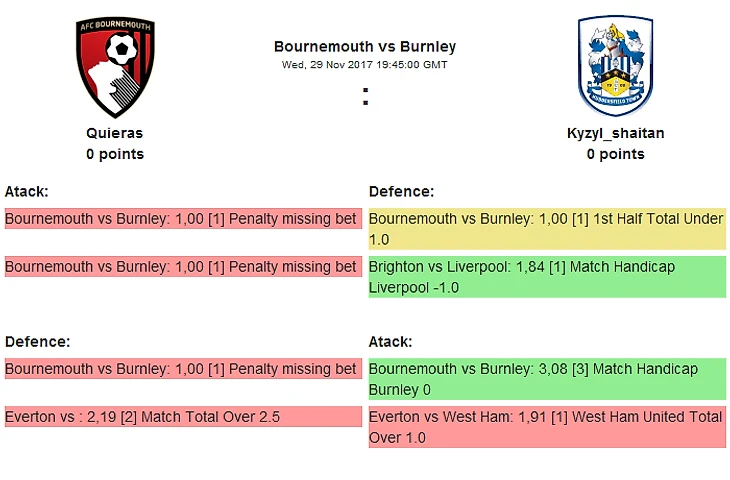Click the left Attack section heading
The height and width of the screenshot is (480, 730).
pos(27,191)
